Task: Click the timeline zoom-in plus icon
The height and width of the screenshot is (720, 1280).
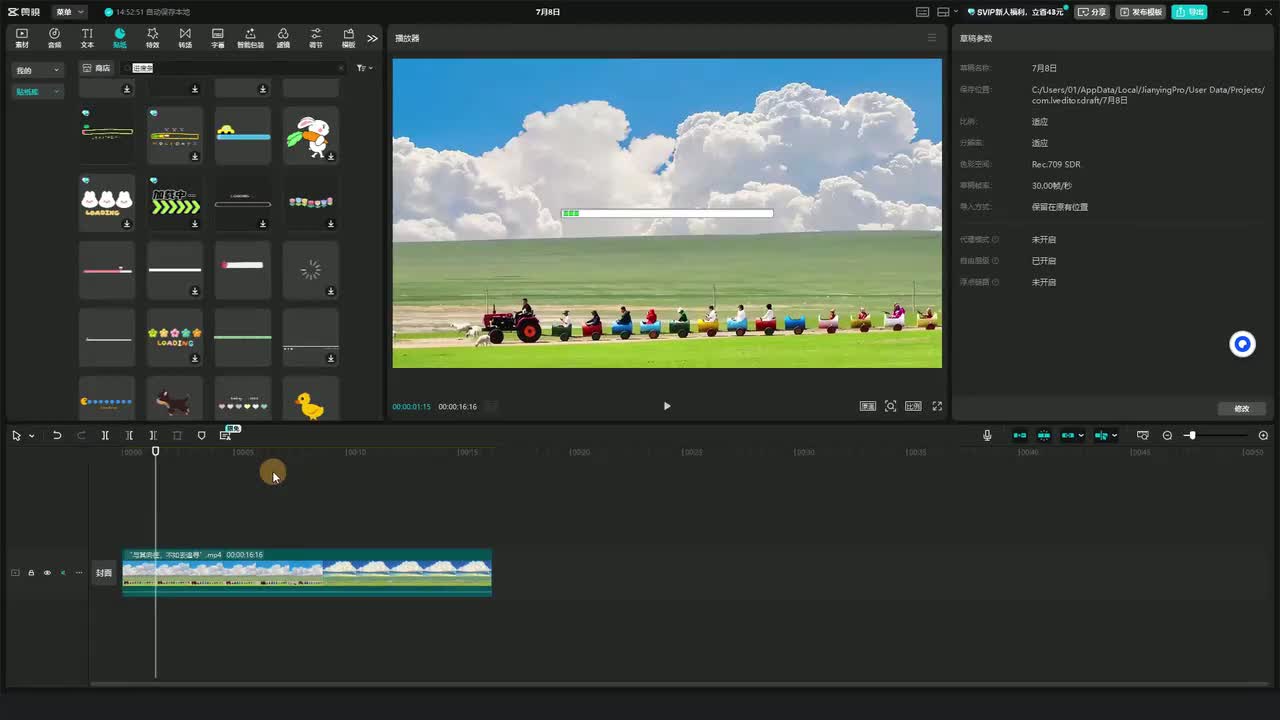Action: pyautogui.click(x=1263, y=435)
